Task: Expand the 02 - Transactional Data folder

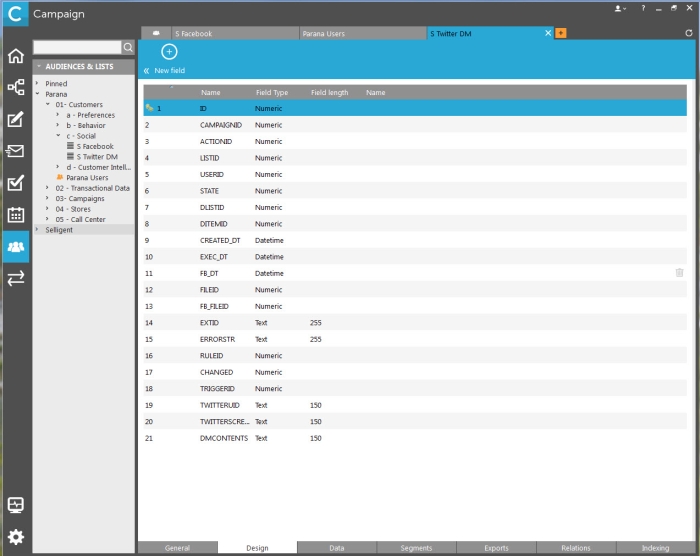Action: point(47,188)
